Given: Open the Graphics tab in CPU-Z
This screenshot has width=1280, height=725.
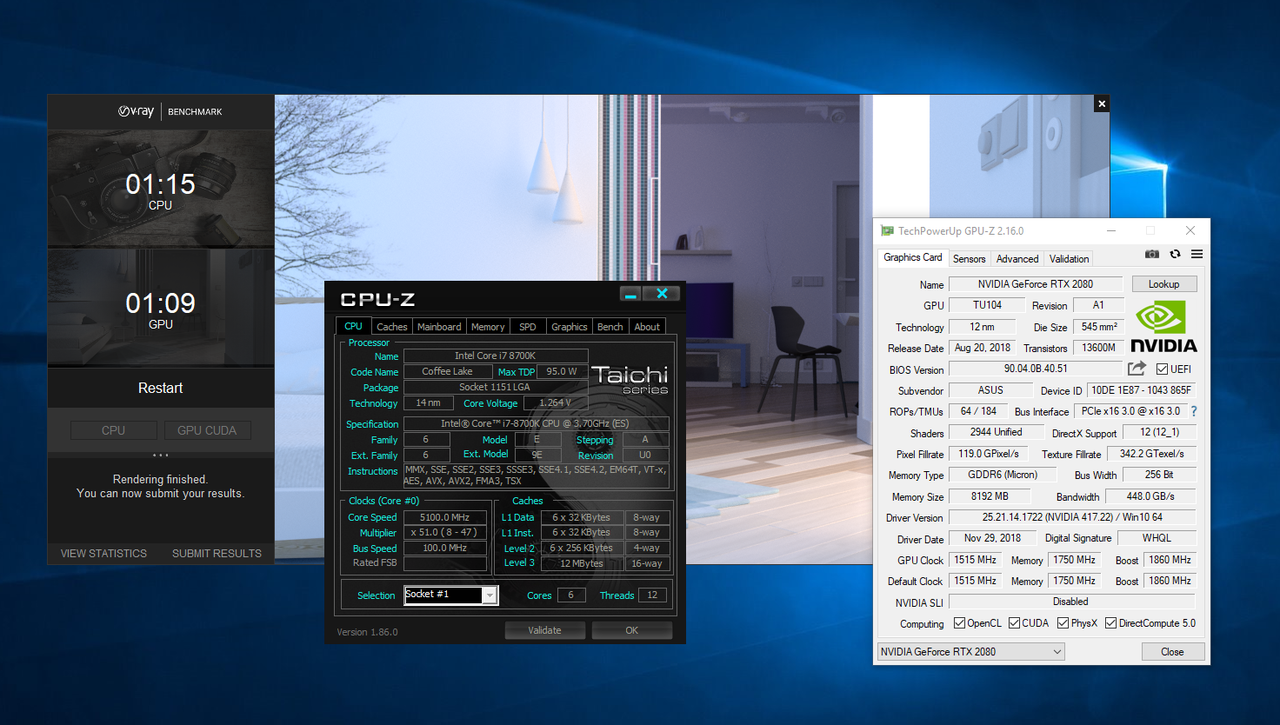Looking at the screenshot, I should (x=569, y=326).
